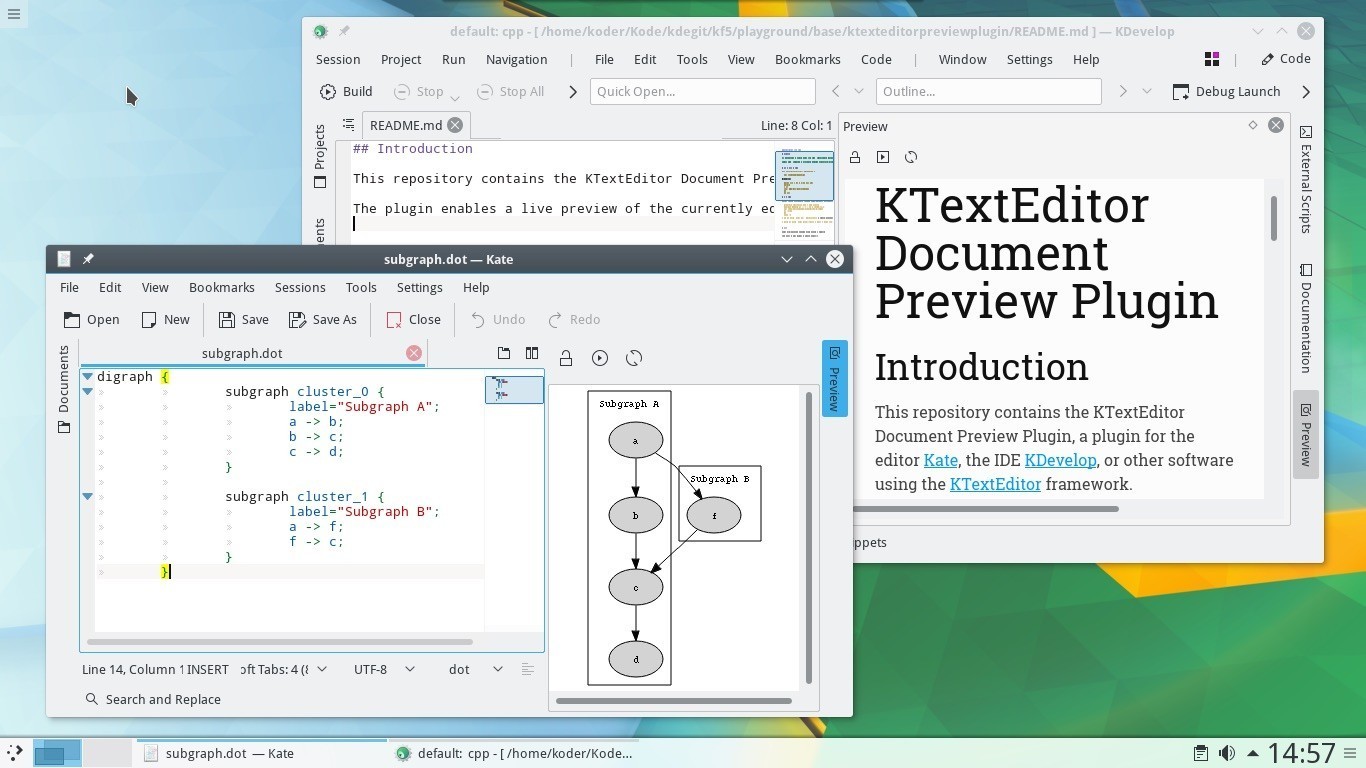The width and height of the screenshot is (1366, 768).
Task: Collapse the digraph code fold in subgraph.dot
Action: [87, 376]
